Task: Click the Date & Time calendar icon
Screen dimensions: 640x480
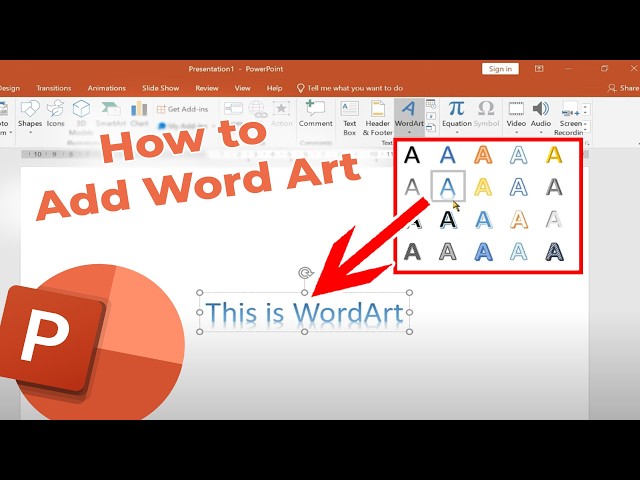Action: [431, 104]
